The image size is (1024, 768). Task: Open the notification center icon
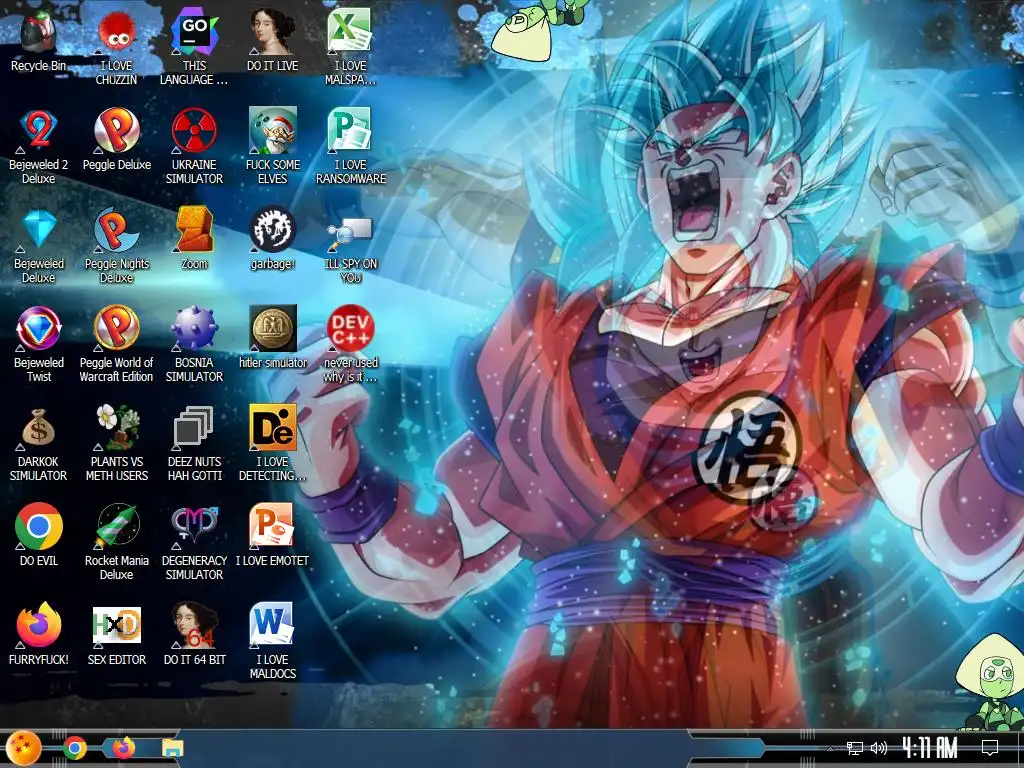pyautogui.click(x=990, y=748)
